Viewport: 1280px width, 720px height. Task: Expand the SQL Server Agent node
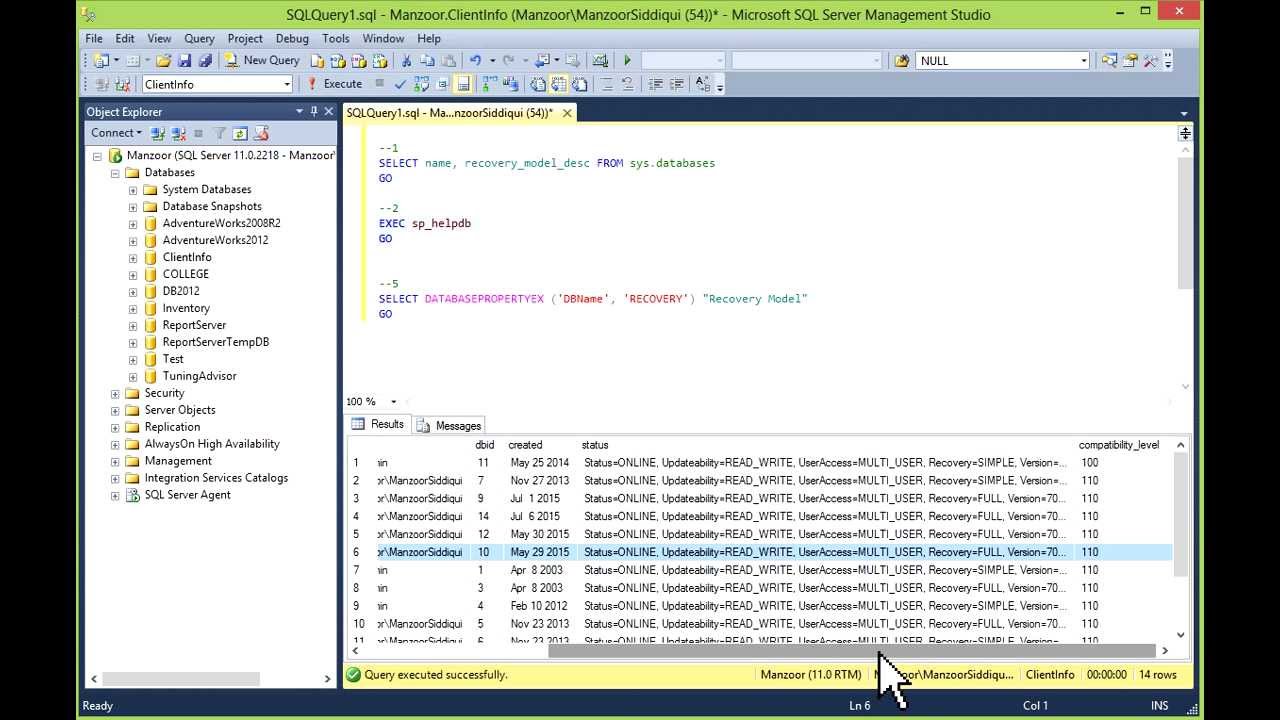coord(115,495)
